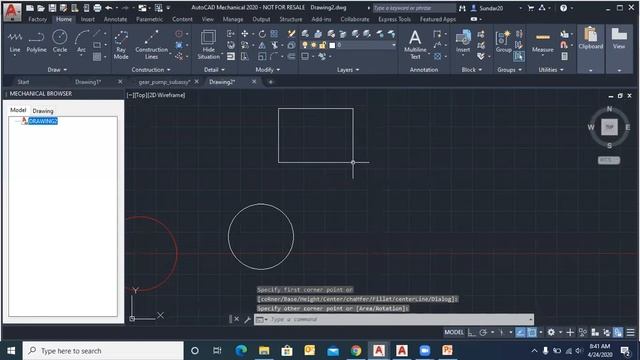
Task: Expand the Groups panel dropdown
Action: pos(509,70)
